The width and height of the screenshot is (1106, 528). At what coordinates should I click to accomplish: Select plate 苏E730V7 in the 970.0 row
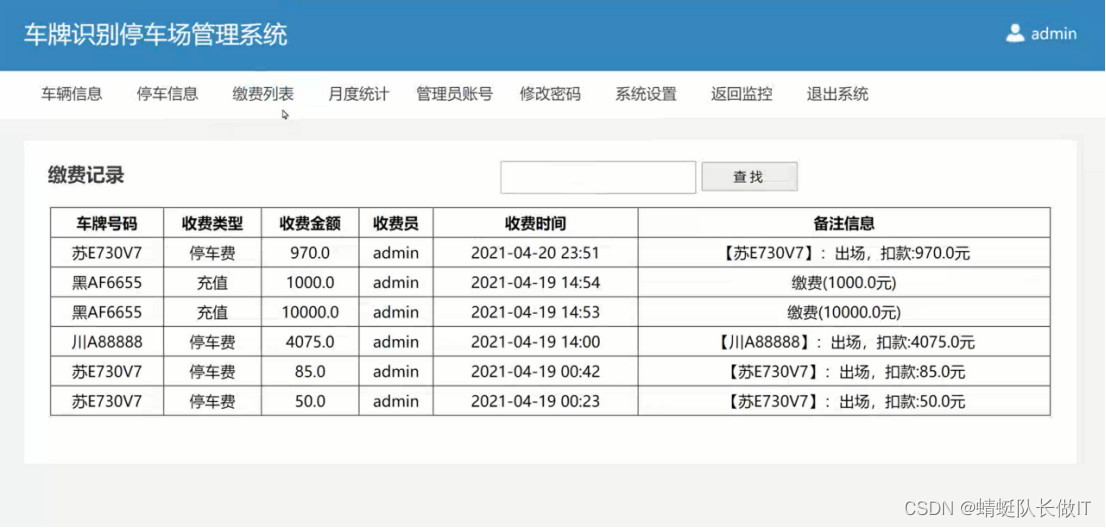pyautogui.click(x=107, y=253)
